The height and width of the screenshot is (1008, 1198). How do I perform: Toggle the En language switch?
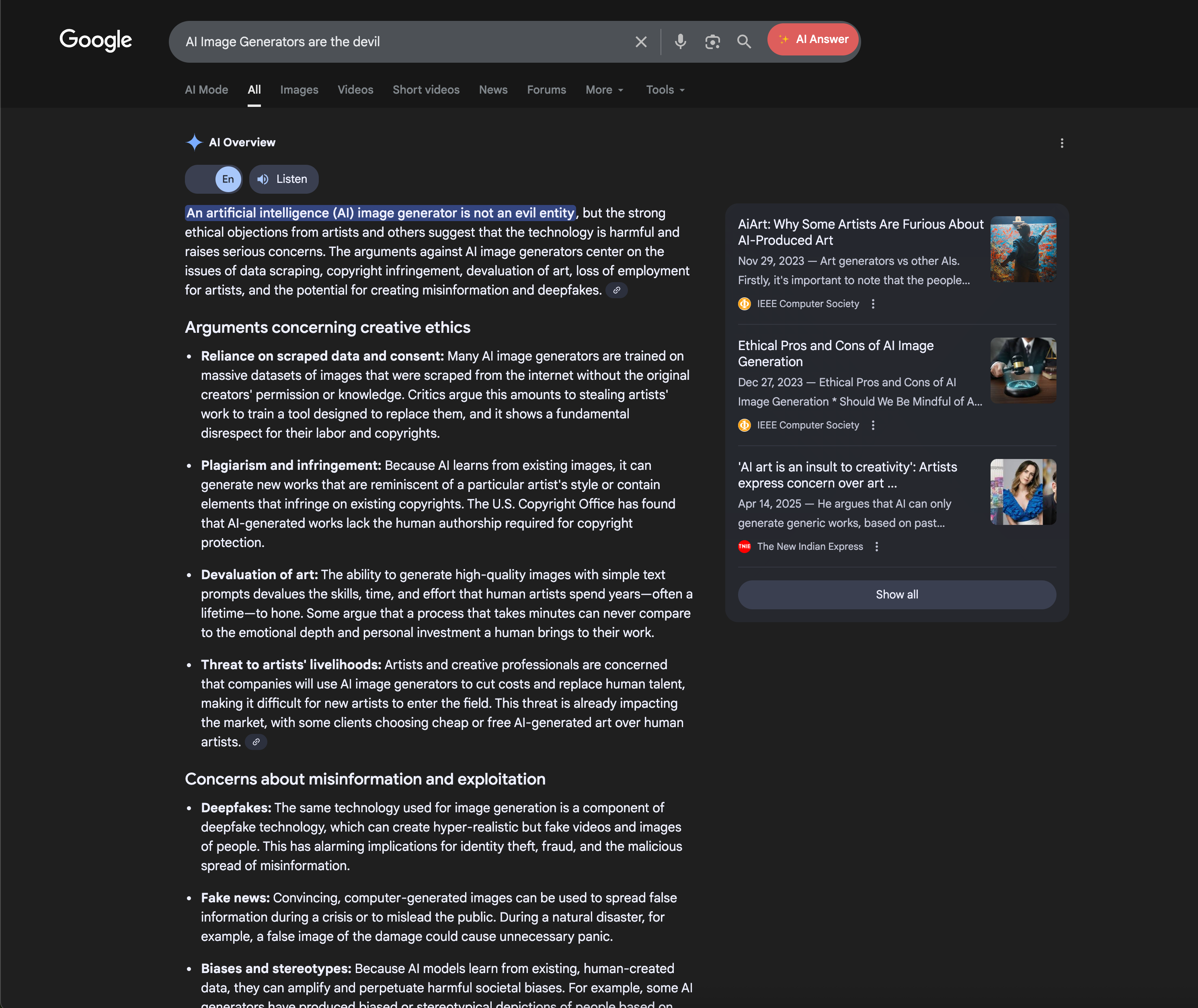214,179
